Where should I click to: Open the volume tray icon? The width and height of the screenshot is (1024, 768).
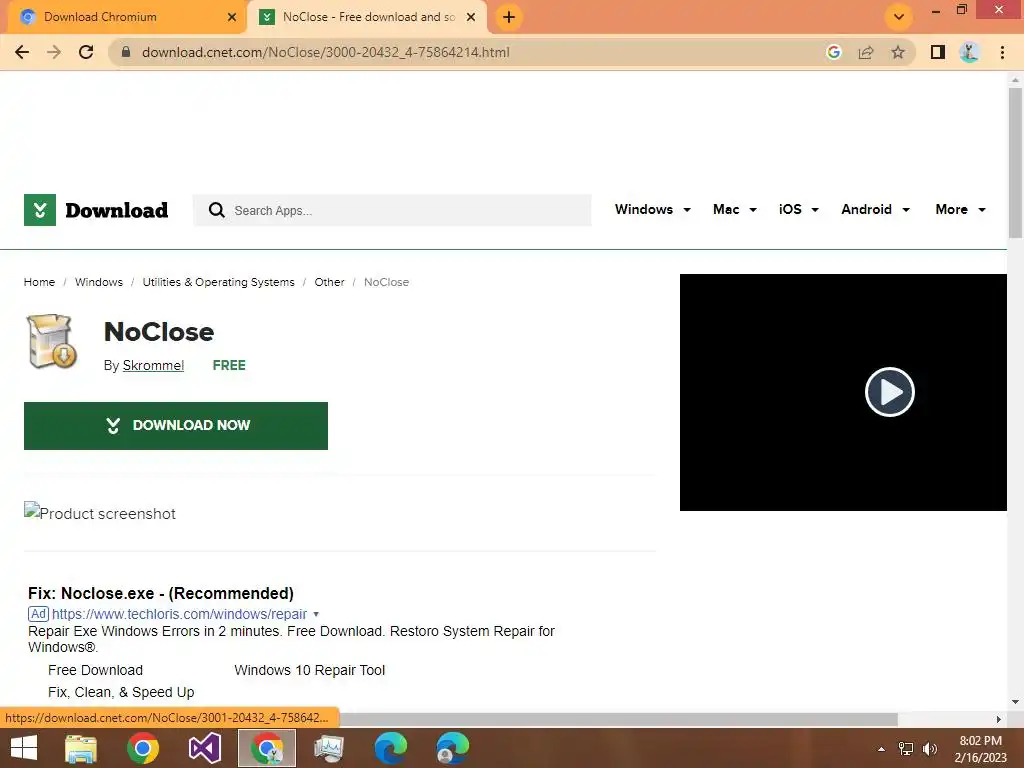929,749
